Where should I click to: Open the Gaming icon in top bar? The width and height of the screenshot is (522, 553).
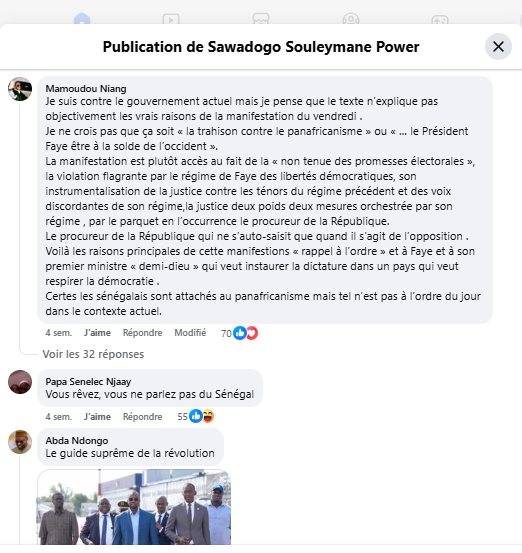pyautogui.click(x=440, y=19)
